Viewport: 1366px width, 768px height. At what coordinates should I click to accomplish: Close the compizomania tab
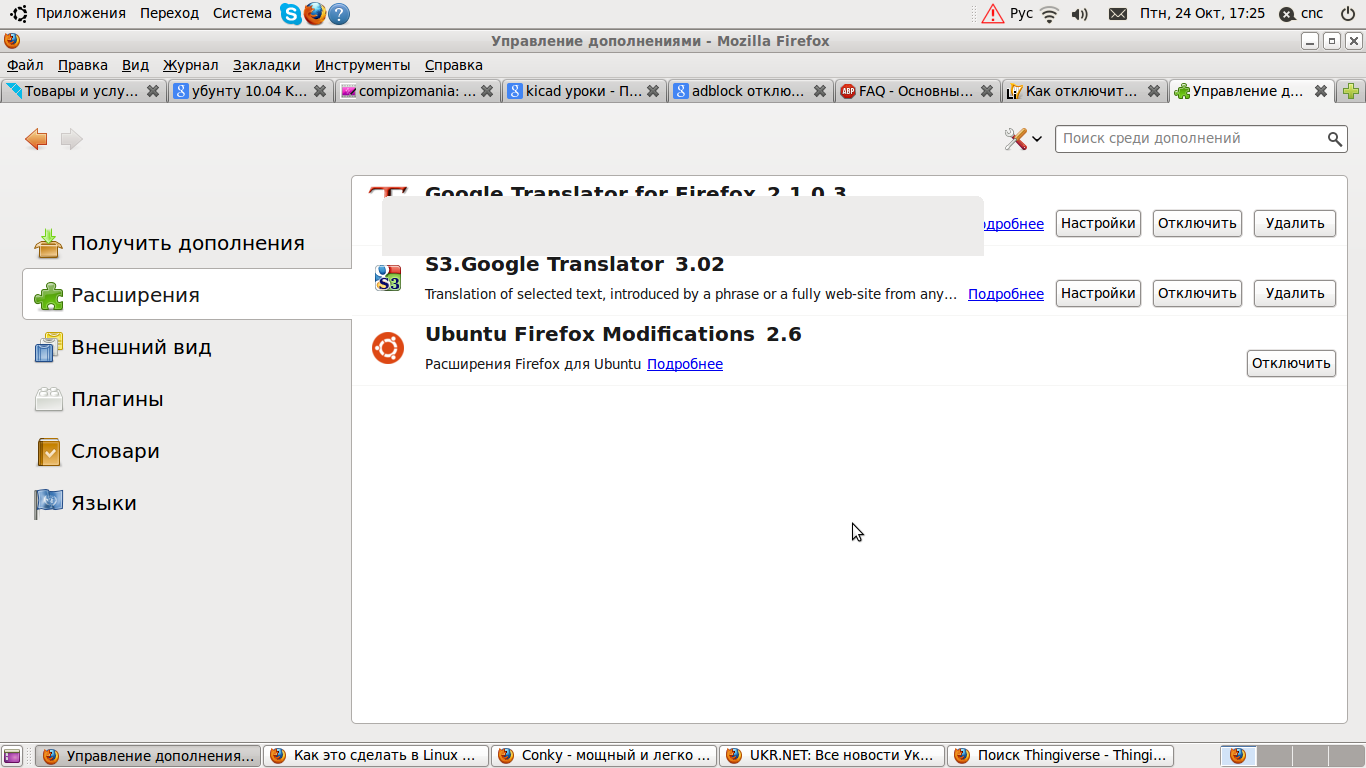pos(487,91)
